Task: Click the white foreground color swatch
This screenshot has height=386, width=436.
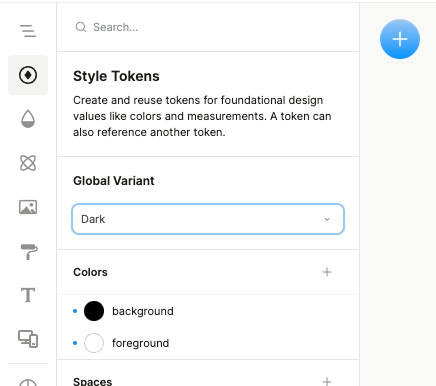Action: 94,343
